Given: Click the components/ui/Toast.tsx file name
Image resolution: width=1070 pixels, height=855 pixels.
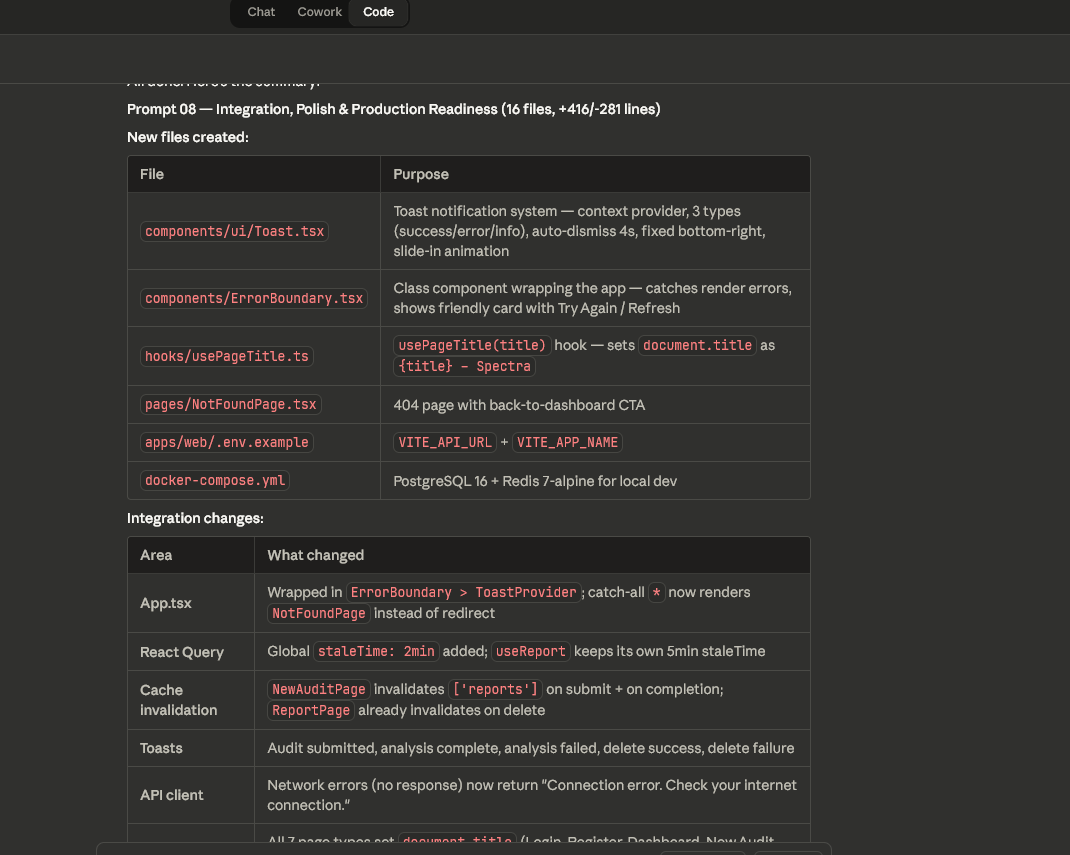Looking at the screenshot, I should click(x=234, y=231).
